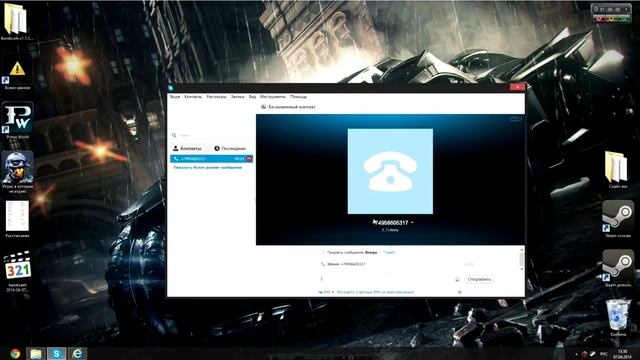This screenshot has height=360, width=640.
Task: Click the 'Отправить' send button
Action: coord(479,279)
